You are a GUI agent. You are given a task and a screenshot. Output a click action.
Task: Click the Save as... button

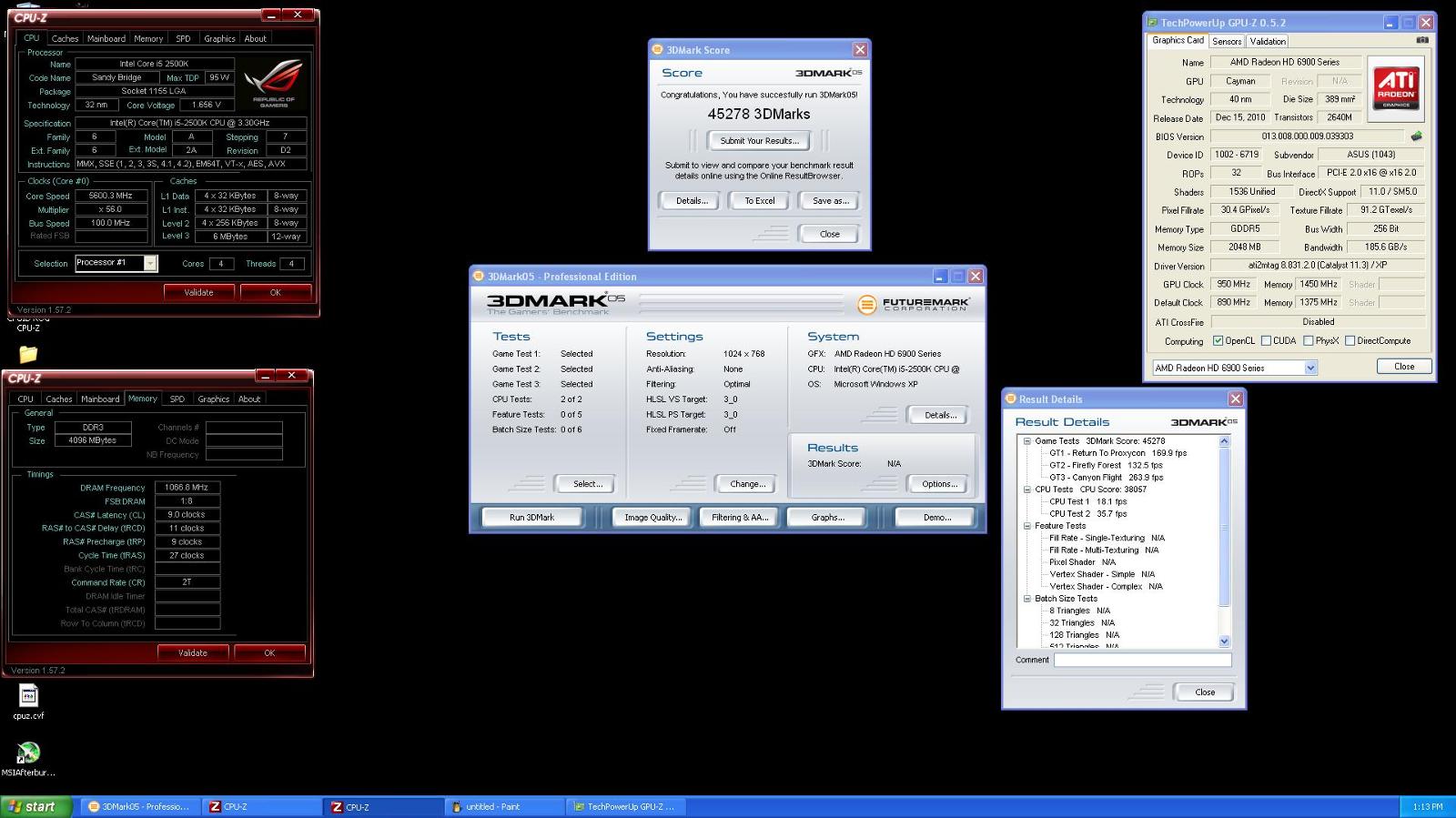830,201
